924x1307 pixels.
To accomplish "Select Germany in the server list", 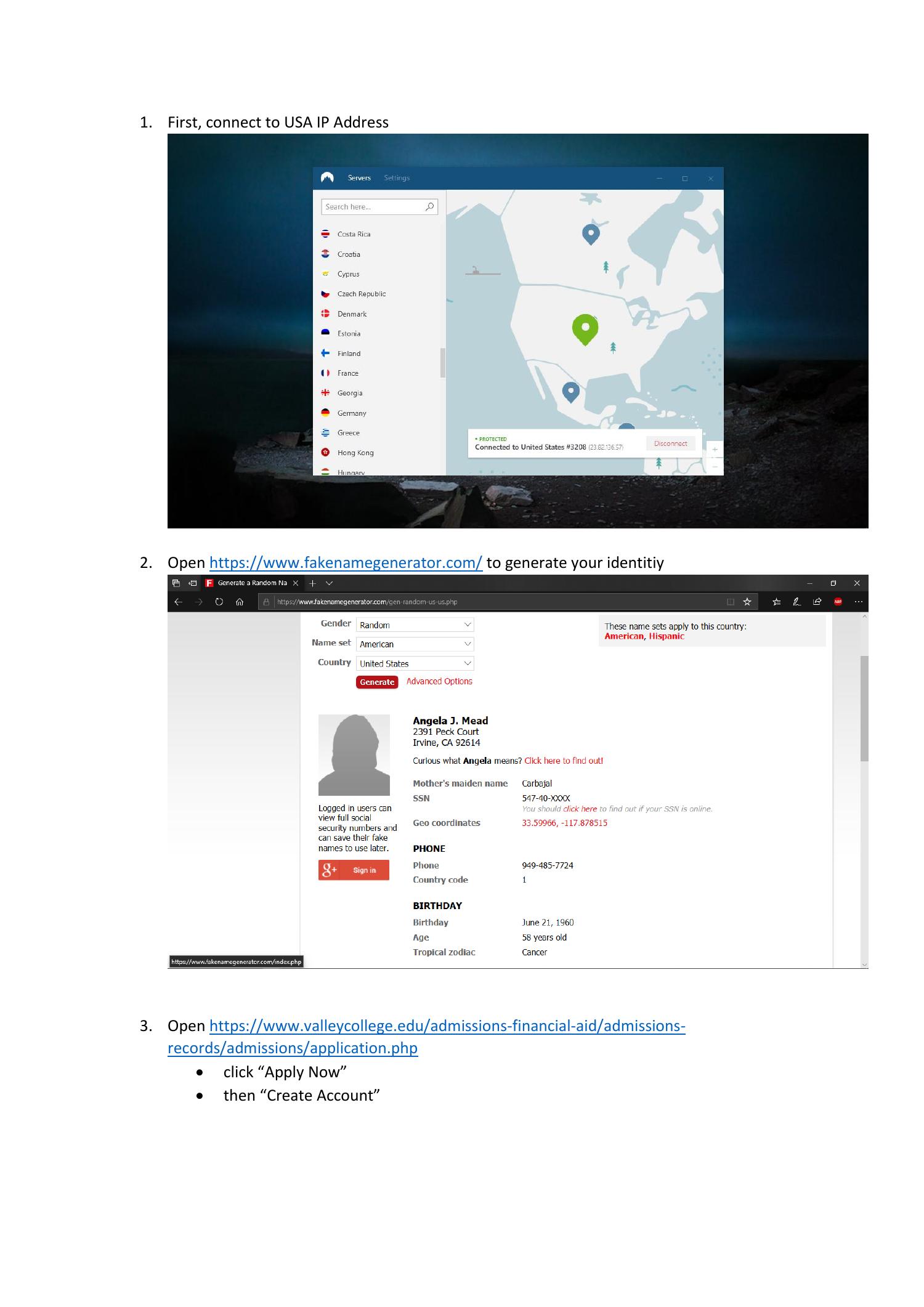I will [x=351, y=413].
